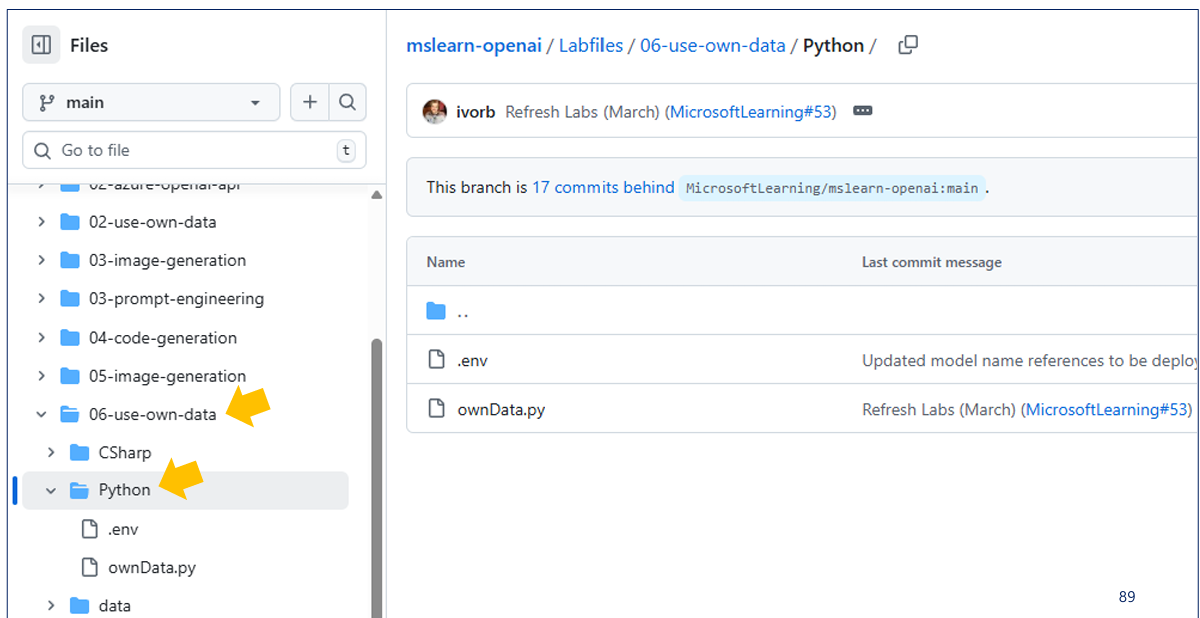Open ownData.py Refresh Labs commit message

coord(939,409)
